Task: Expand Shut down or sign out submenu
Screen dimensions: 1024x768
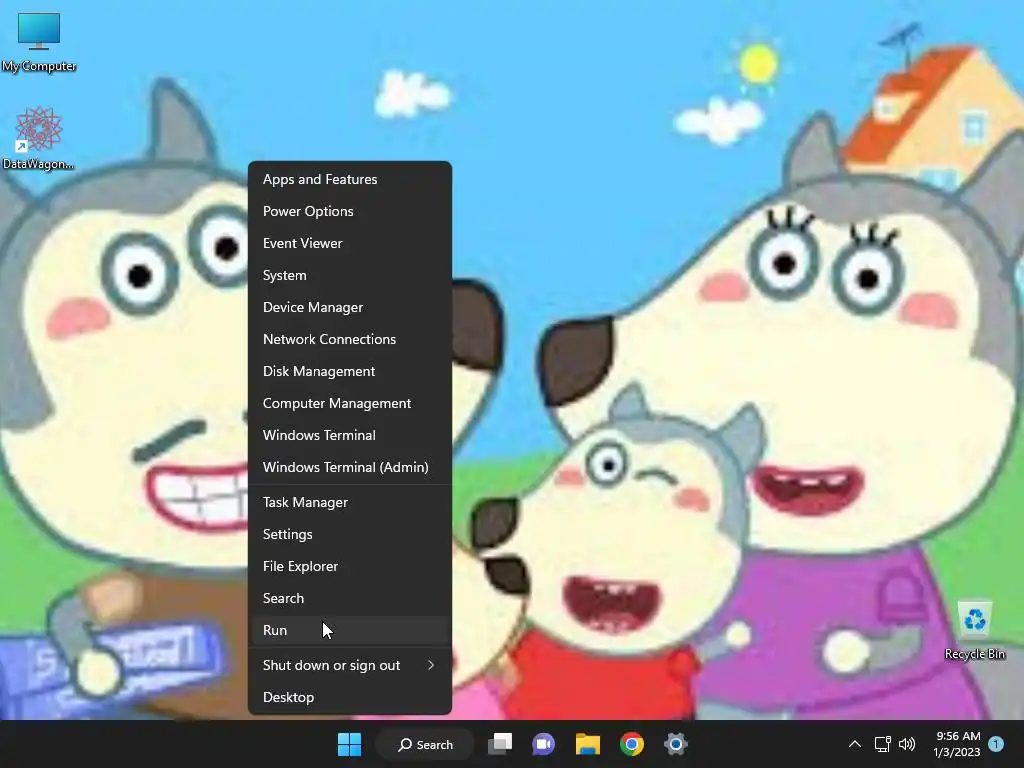Action: tap(350, 665)
